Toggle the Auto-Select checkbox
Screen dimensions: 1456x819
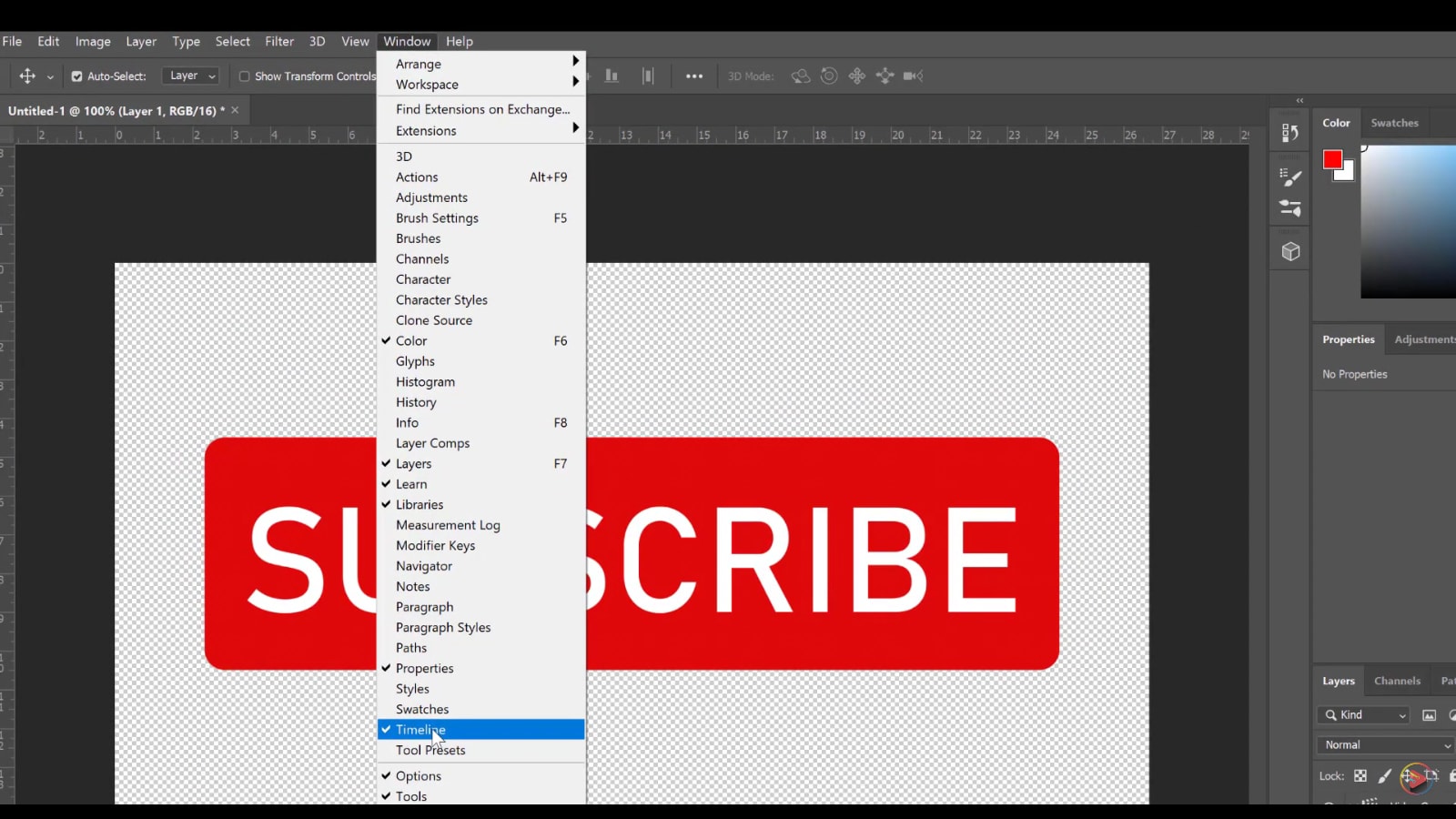[76, 76]
